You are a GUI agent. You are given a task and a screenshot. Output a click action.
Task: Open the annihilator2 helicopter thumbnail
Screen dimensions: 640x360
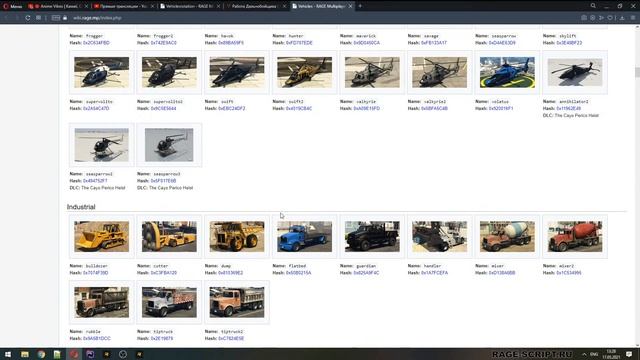point(575,72)
